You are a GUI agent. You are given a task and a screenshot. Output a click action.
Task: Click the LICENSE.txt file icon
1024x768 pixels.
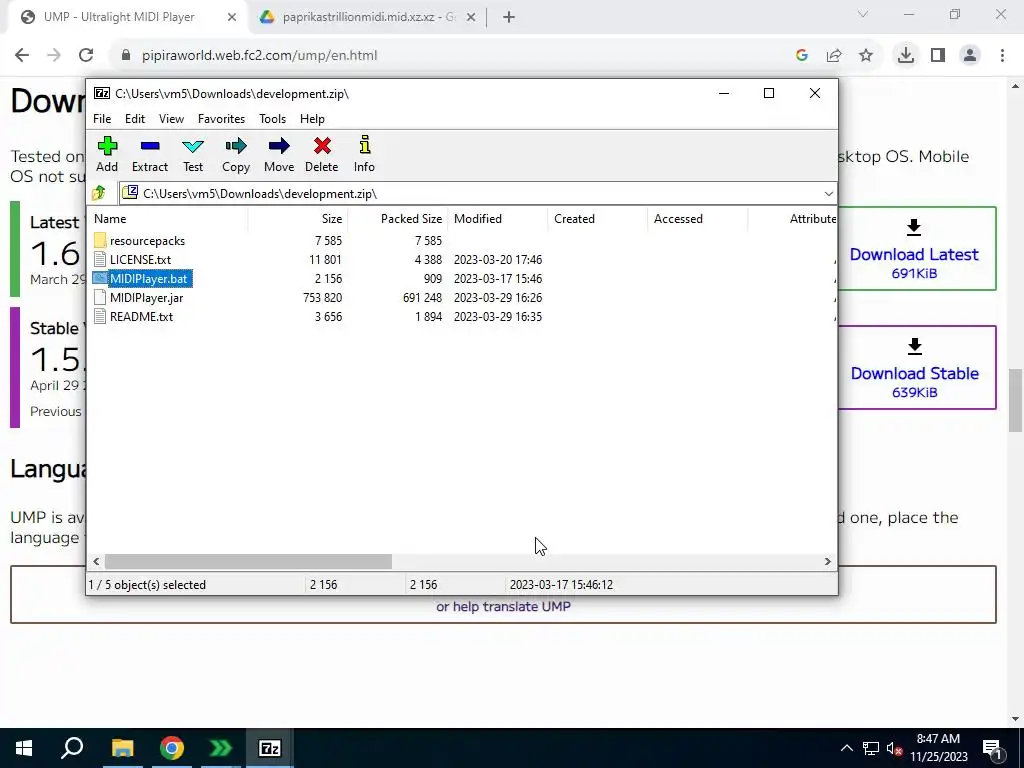pyautogui.click(x=99, y=259)
